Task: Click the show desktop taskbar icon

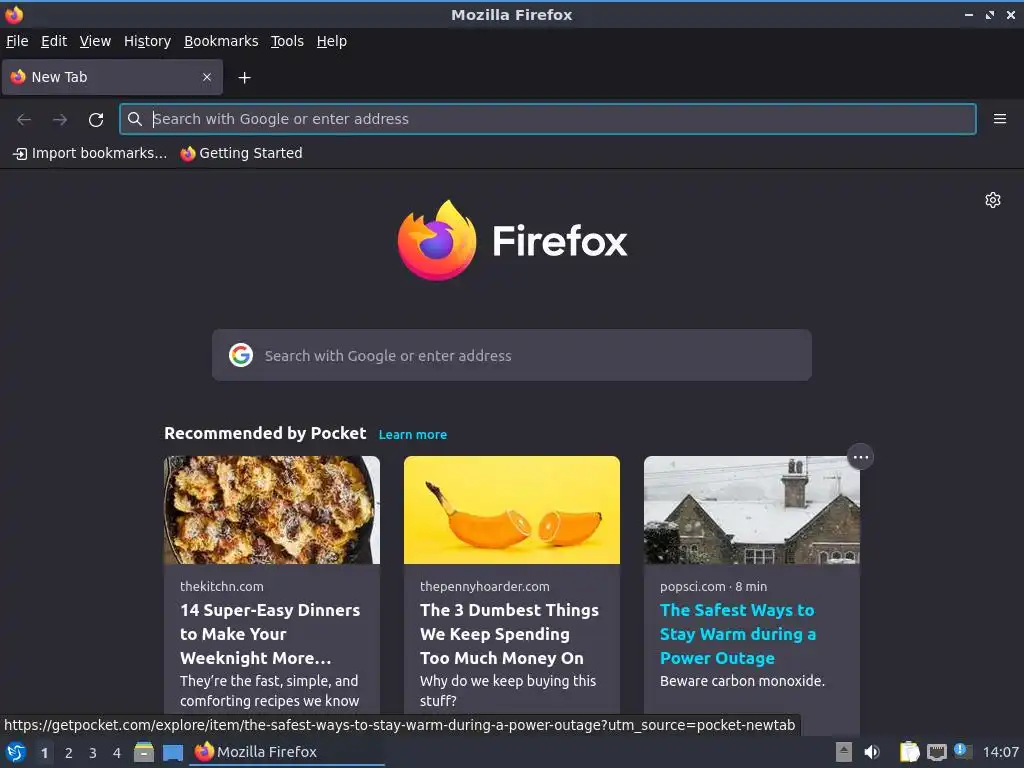Action: click(172, 752)
